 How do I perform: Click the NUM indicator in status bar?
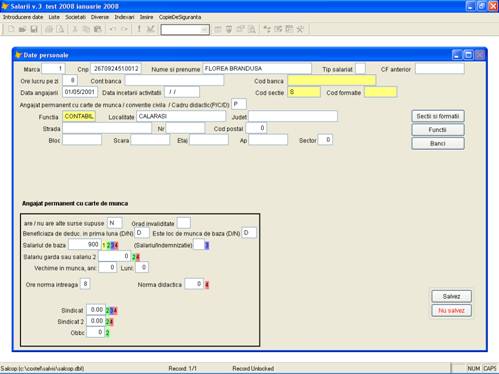click(x=473, y=368)
